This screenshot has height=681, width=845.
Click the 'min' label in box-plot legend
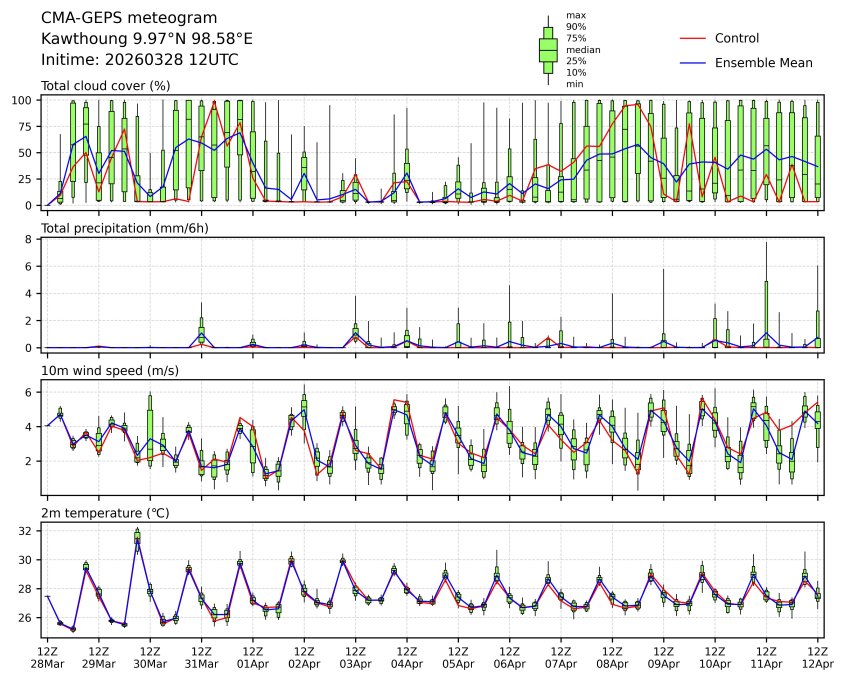[574, 84]
